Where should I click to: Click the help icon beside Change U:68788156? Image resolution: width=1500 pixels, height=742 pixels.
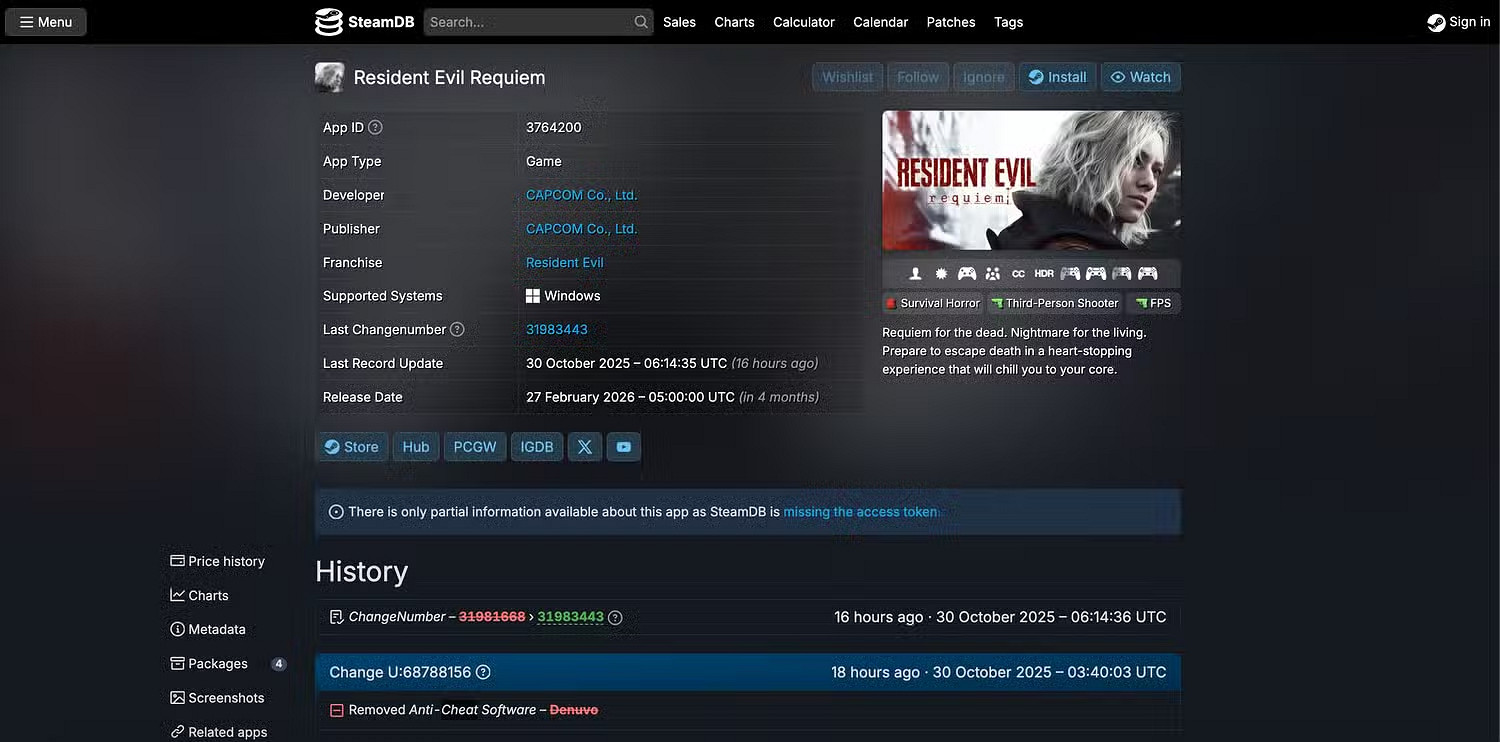(483, 672)
